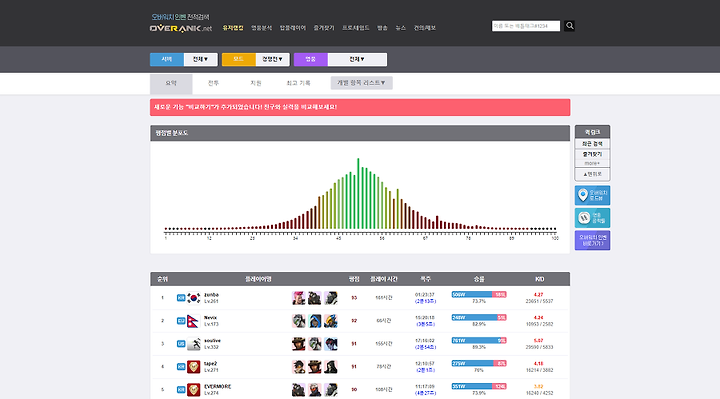Click 최근 검색 in the quick link box

[592, 144]
